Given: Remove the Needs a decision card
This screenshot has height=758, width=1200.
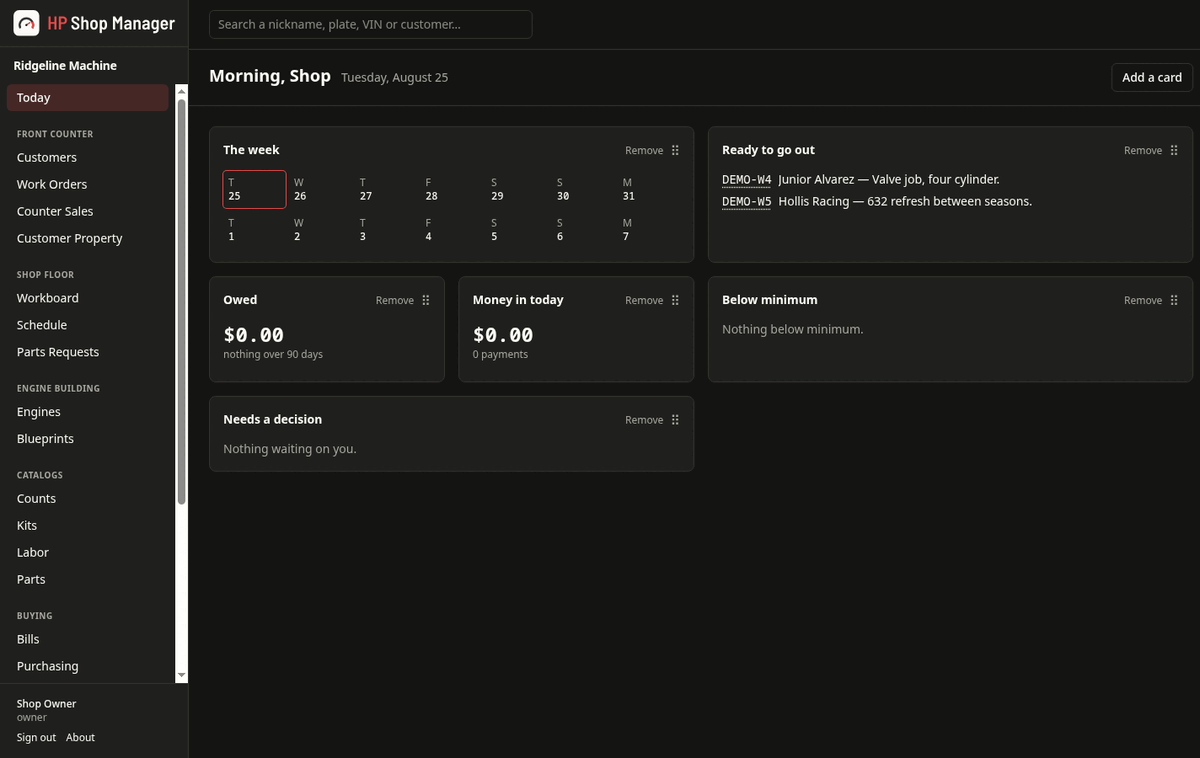Looking at the screenshot, I should tap(644, 420).
